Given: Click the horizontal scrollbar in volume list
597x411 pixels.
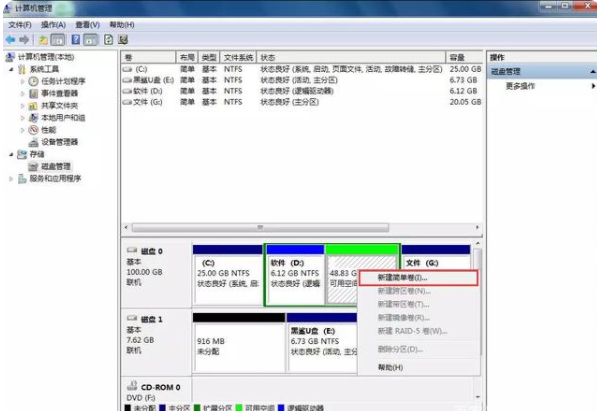Looking at the screenshot, I should pyautogui.click(x=260, y=227).
